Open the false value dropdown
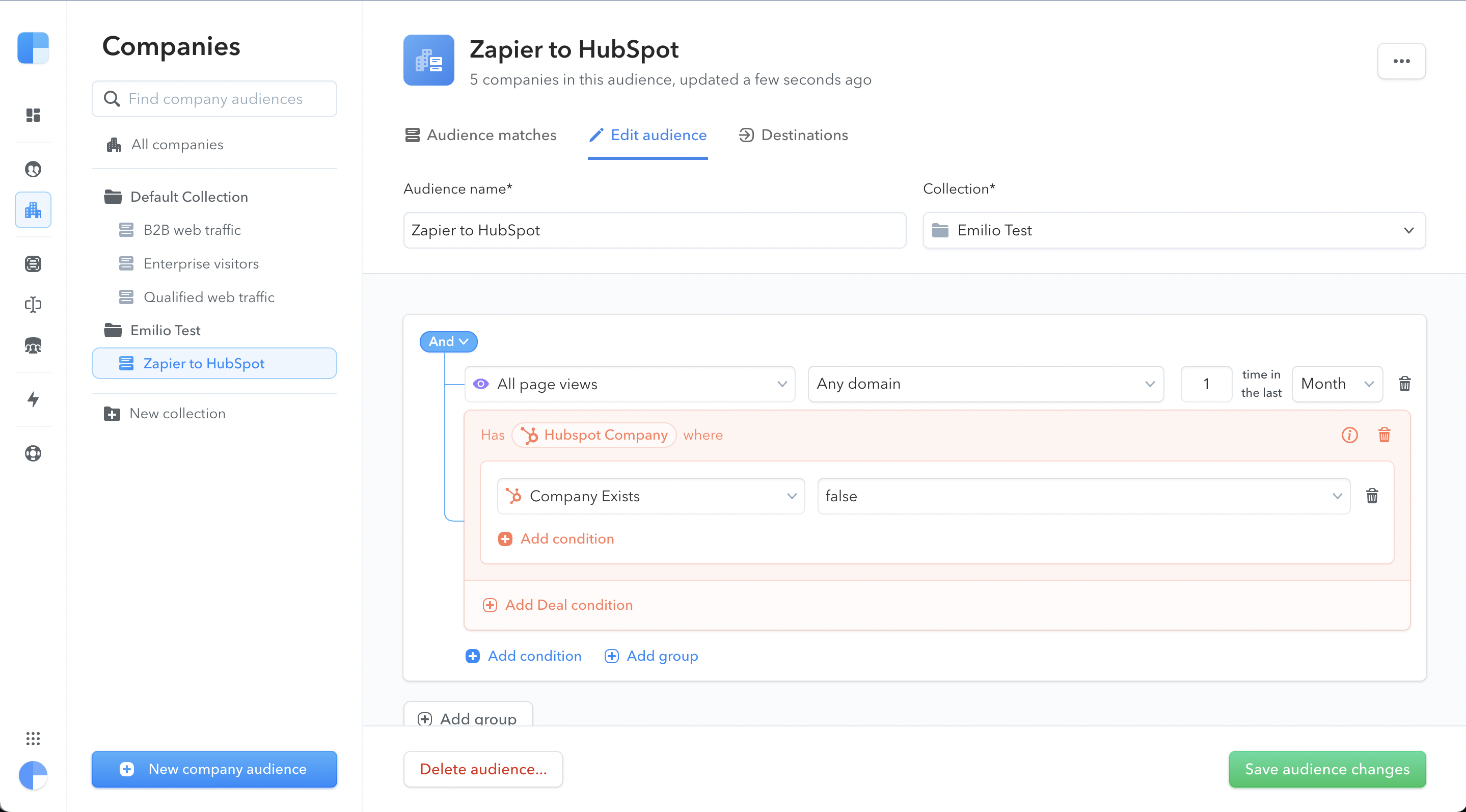Screen dimensions: 1466x812 pyautogui.click(x=1083, y=496)
